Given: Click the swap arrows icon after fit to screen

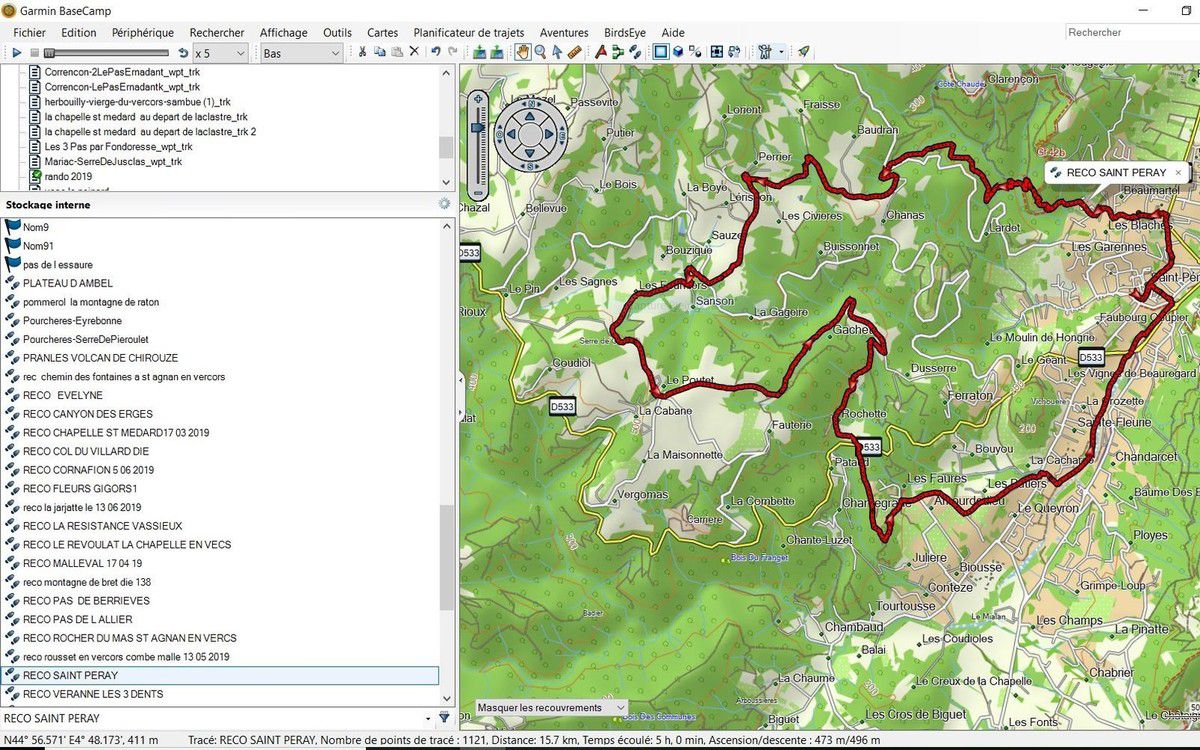Looking at the screenshot, I should [x=734, y=52].
